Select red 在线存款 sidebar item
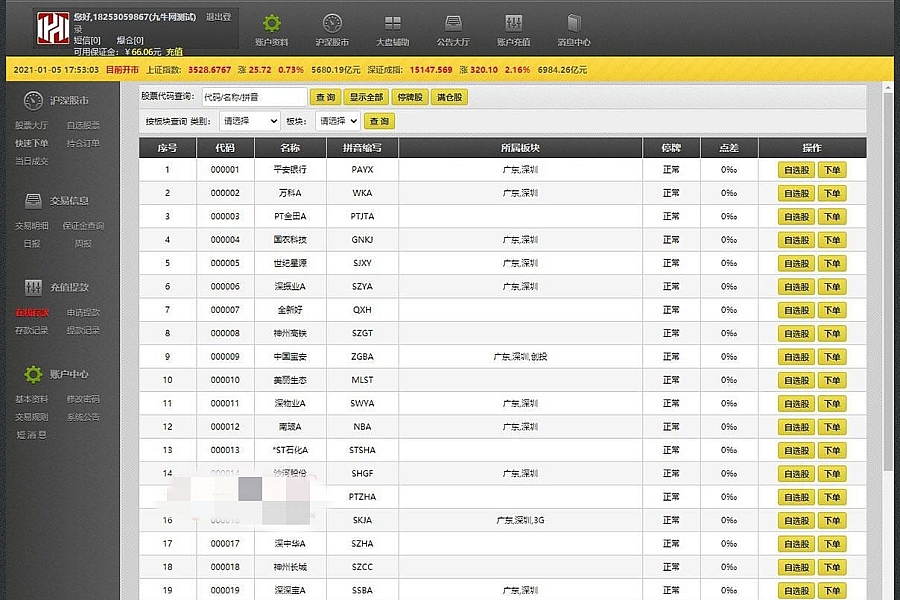The image size is (900, 600). click(x=32, y=312)
